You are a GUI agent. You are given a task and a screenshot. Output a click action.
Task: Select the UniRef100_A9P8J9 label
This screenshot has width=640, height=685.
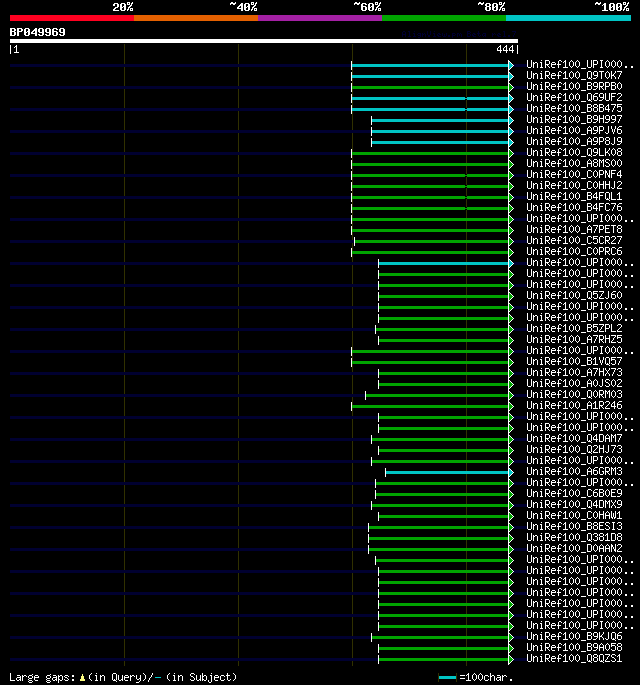574,142
